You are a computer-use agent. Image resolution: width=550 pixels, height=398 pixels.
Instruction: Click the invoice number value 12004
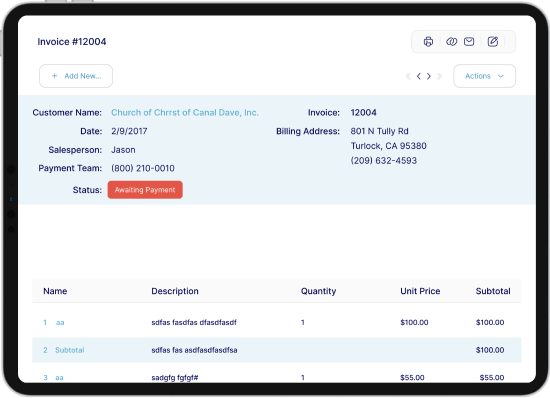pyautogui.click(x=363, y=113)
